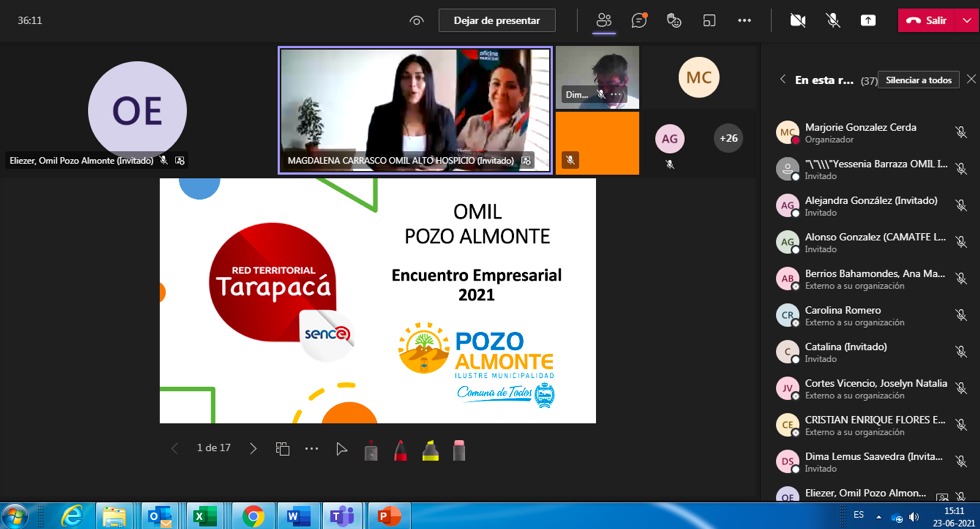Select the red pen tool

pos(400,449)
